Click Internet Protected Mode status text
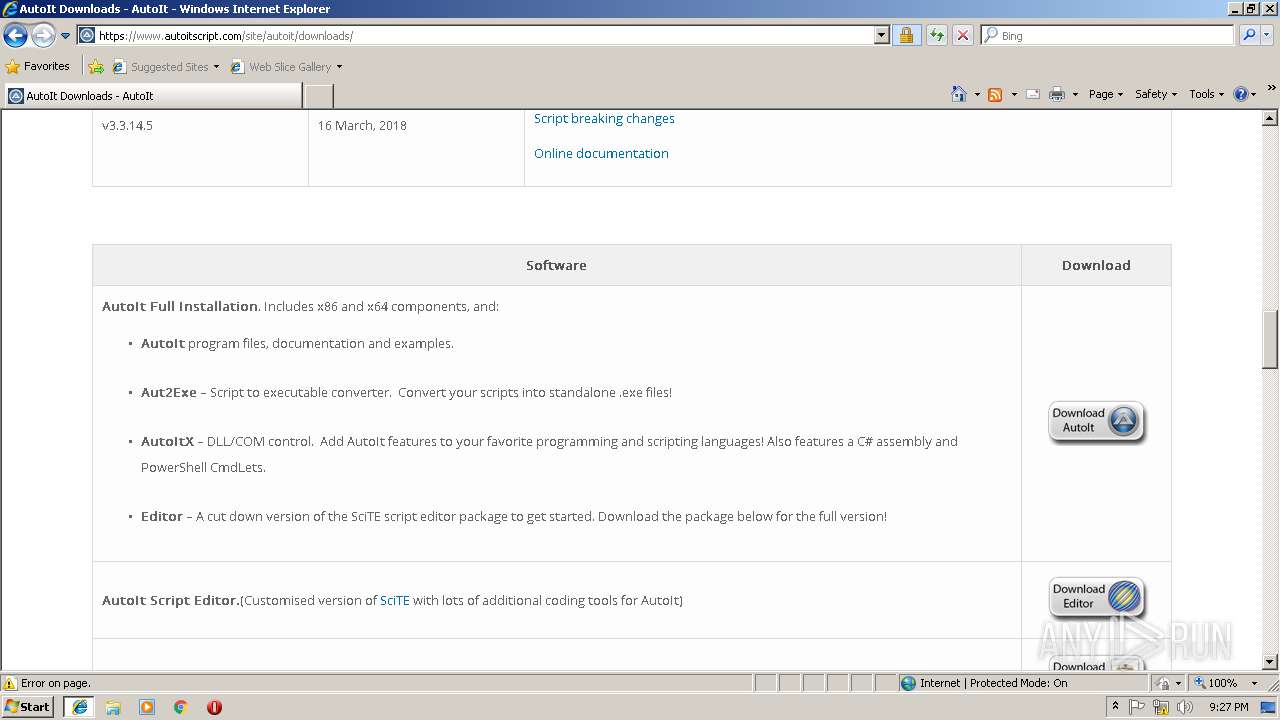This screenshot has height=720, width=1280. click(993, 683)
